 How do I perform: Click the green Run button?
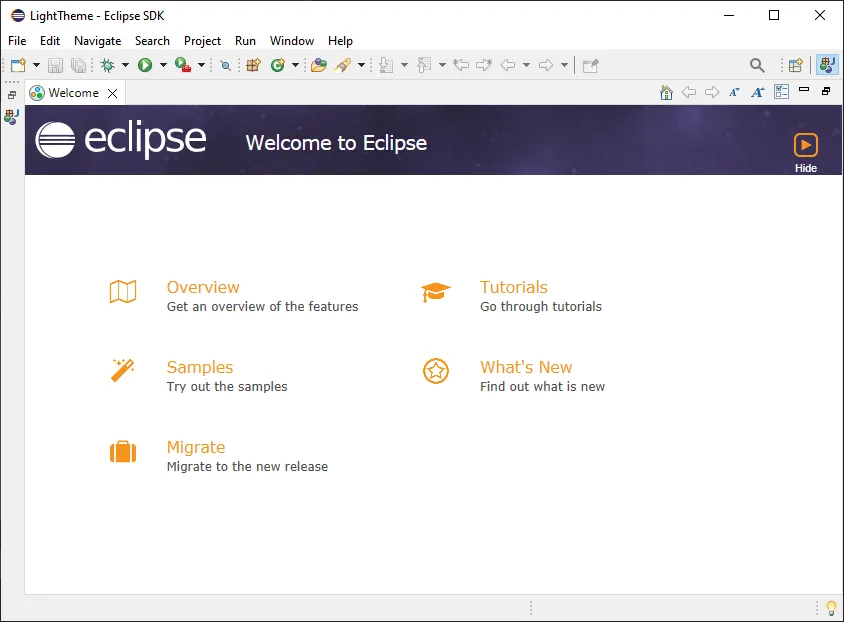coord(145,65)
